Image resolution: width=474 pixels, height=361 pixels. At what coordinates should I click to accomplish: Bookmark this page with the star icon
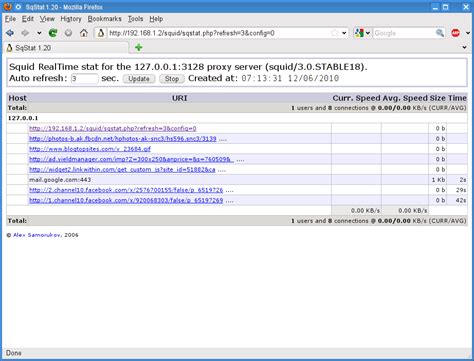[x=334, y=33]
